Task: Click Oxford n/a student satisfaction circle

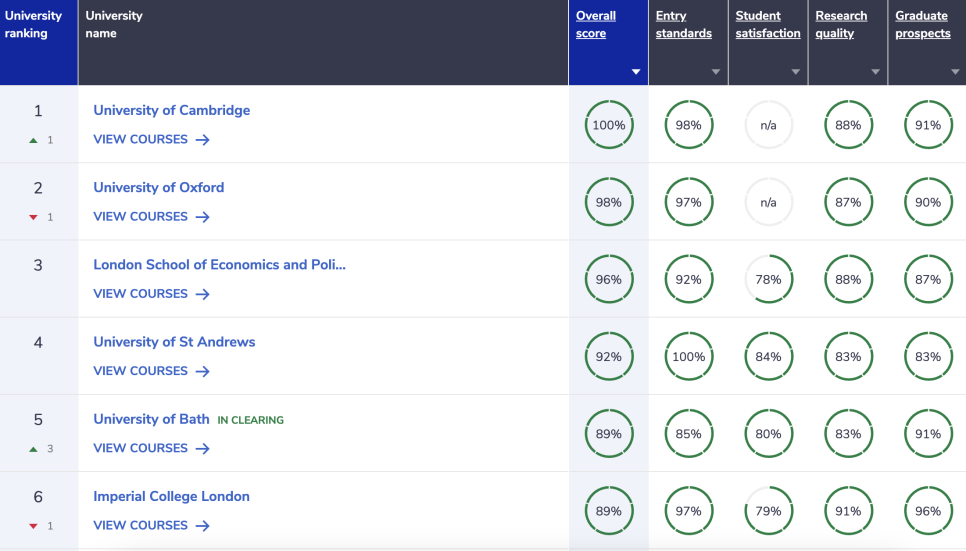Action: coord(768,202)
